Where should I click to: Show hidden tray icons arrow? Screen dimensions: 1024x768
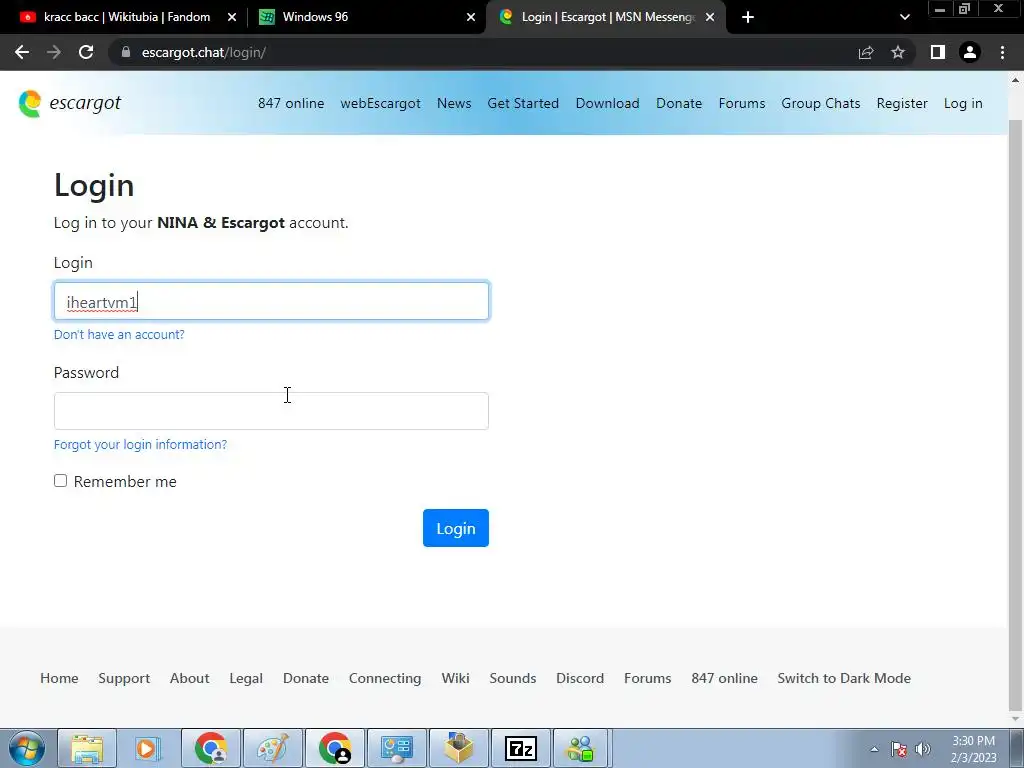click(874, 749)
